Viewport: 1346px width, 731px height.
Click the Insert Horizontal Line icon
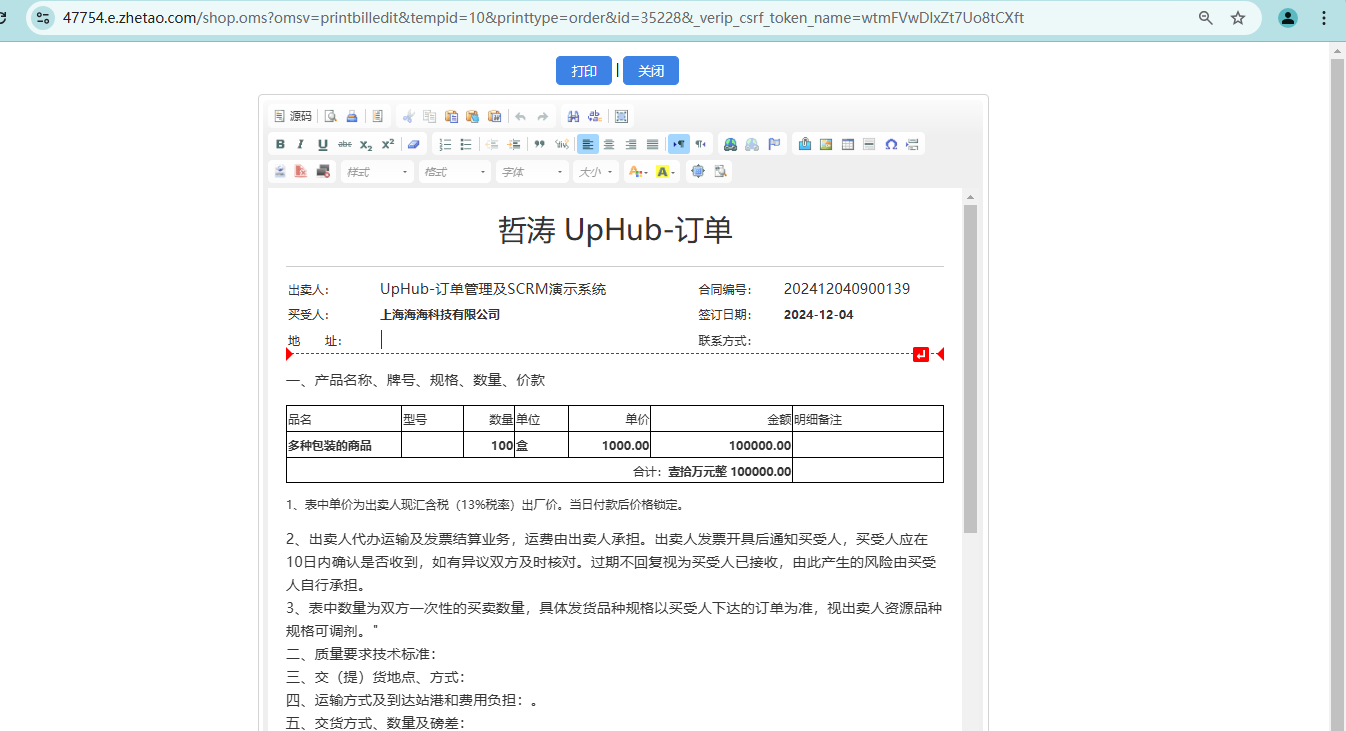869,144
